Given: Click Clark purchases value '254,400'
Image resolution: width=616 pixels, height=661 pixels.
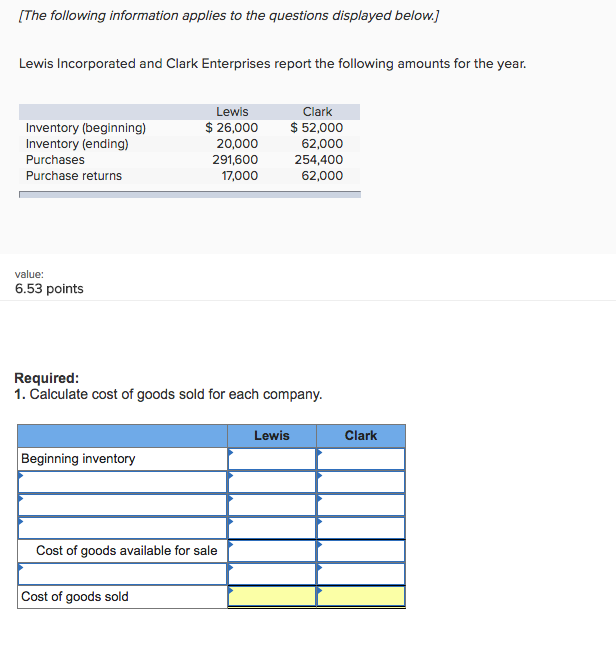Looking at the screenshot, I should tap(319, 160).
